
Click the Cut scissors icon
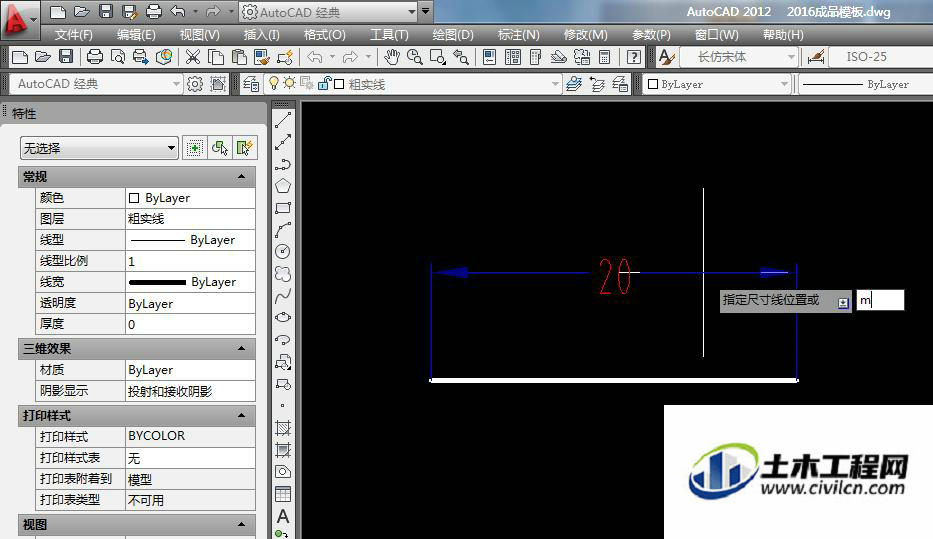tap(192, 57)
